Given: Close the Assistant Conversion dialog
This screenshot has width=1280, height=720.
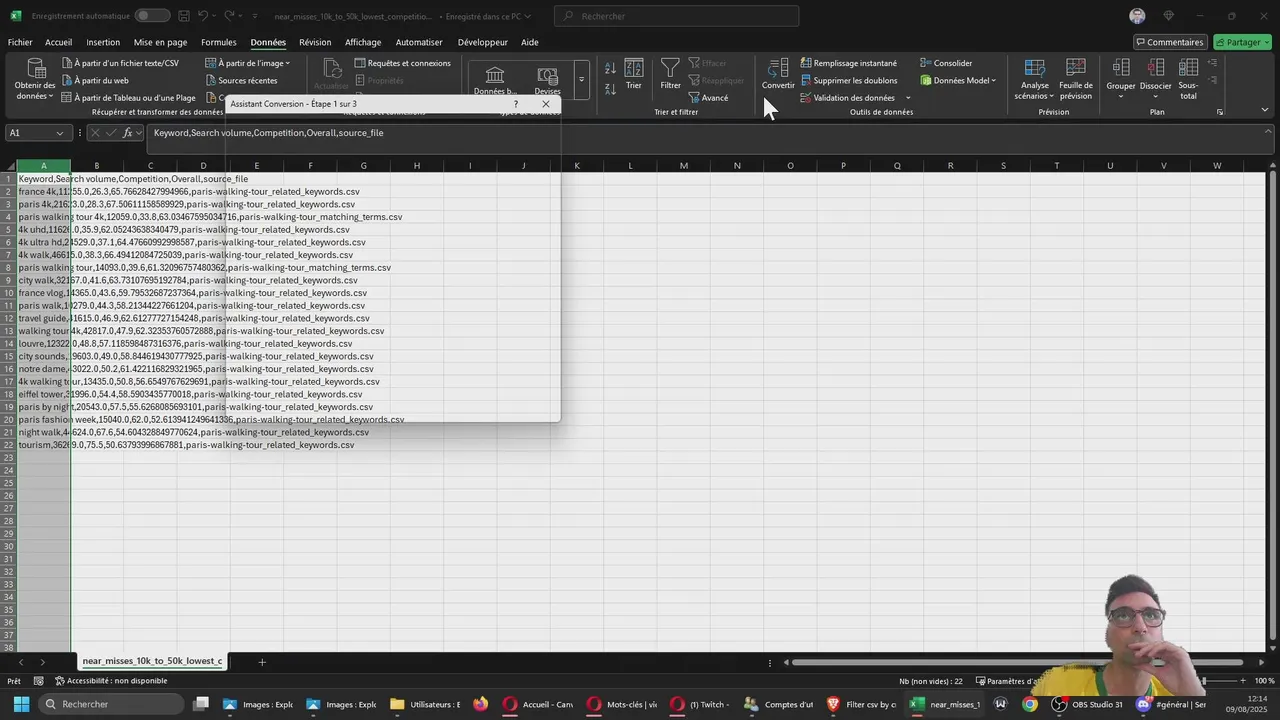Looking at the screenshot, I should pyautogui.click(x=545, y=104).
